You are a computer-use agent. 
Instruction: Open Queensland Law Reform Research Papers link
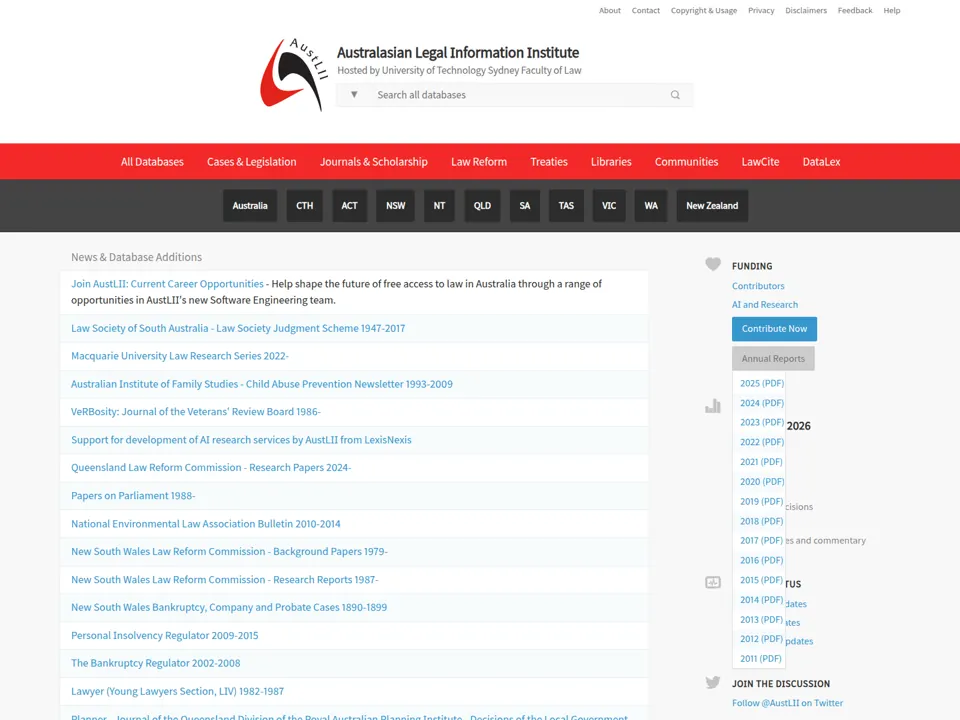point(211,467)
